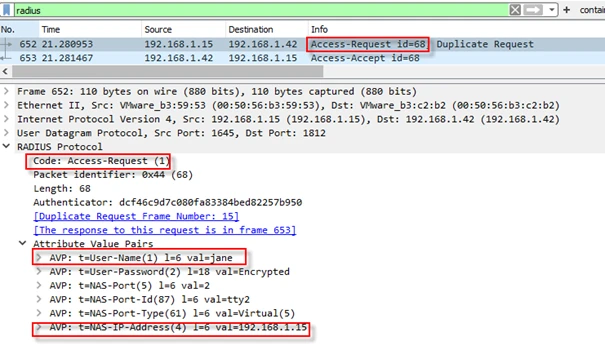Screen dimensions: 605x363
Task: Clear the radius display filter
Action: tap(515, 10)
